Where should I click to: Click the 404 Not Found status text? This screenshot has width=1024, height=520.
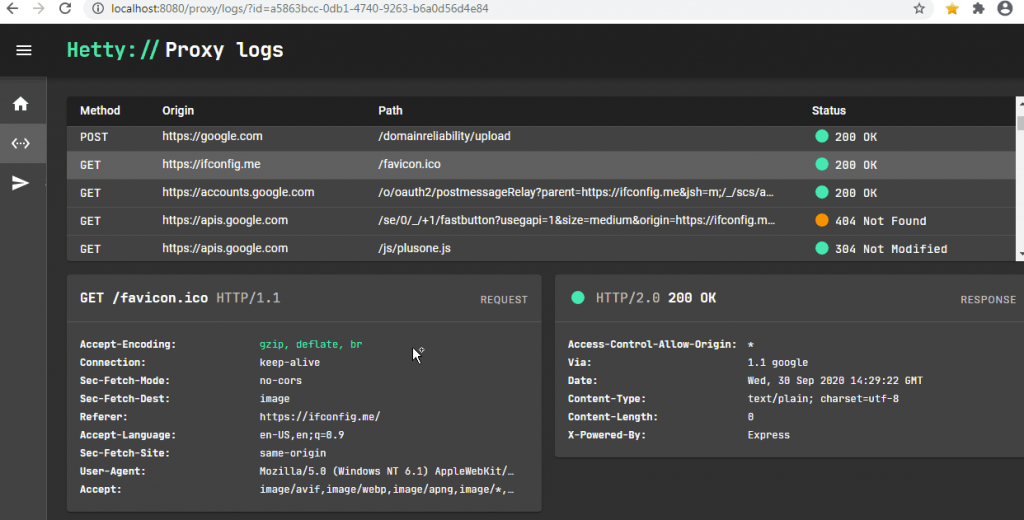(x=880, y=221)
